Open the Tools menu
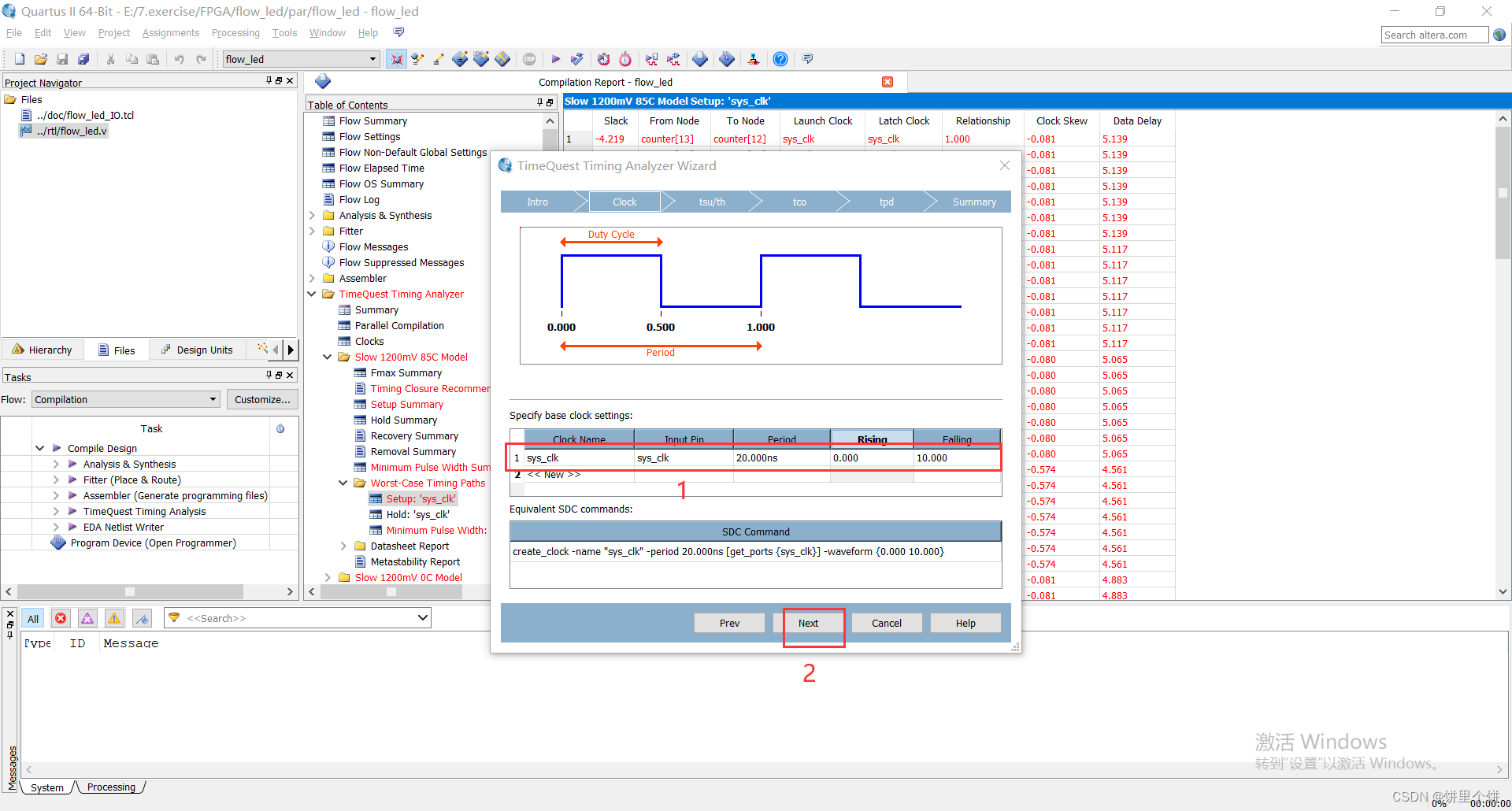 pyautogui.click(x=284, y=32)
